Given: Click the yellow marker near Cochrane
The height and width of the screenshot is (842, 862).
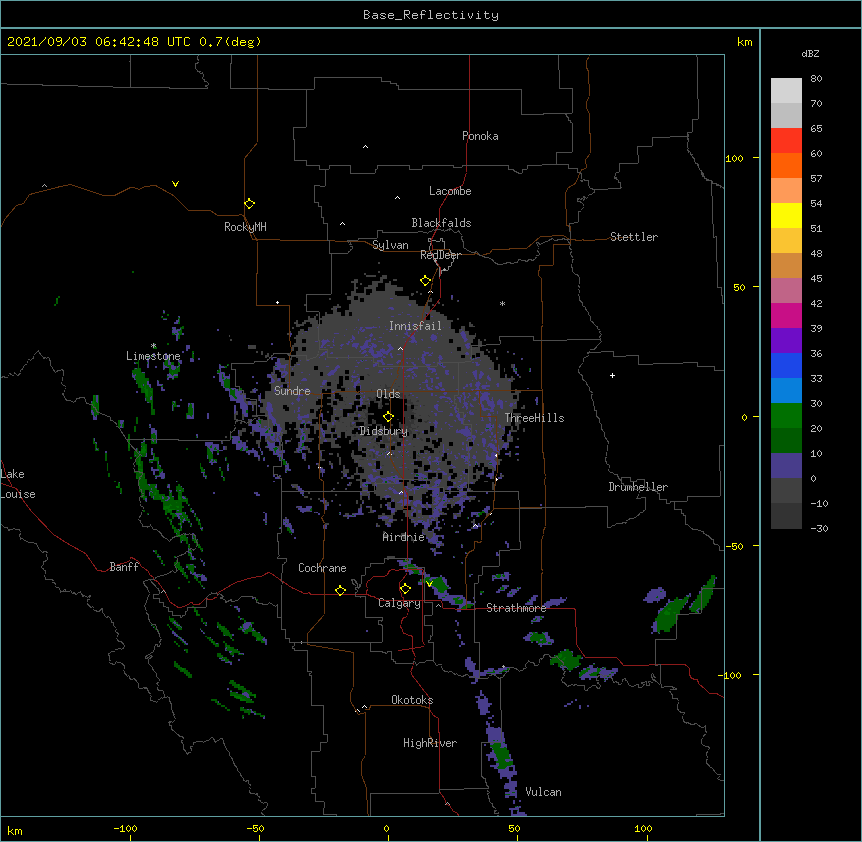Looking at the screenshot, I should [x=340, y=590].
